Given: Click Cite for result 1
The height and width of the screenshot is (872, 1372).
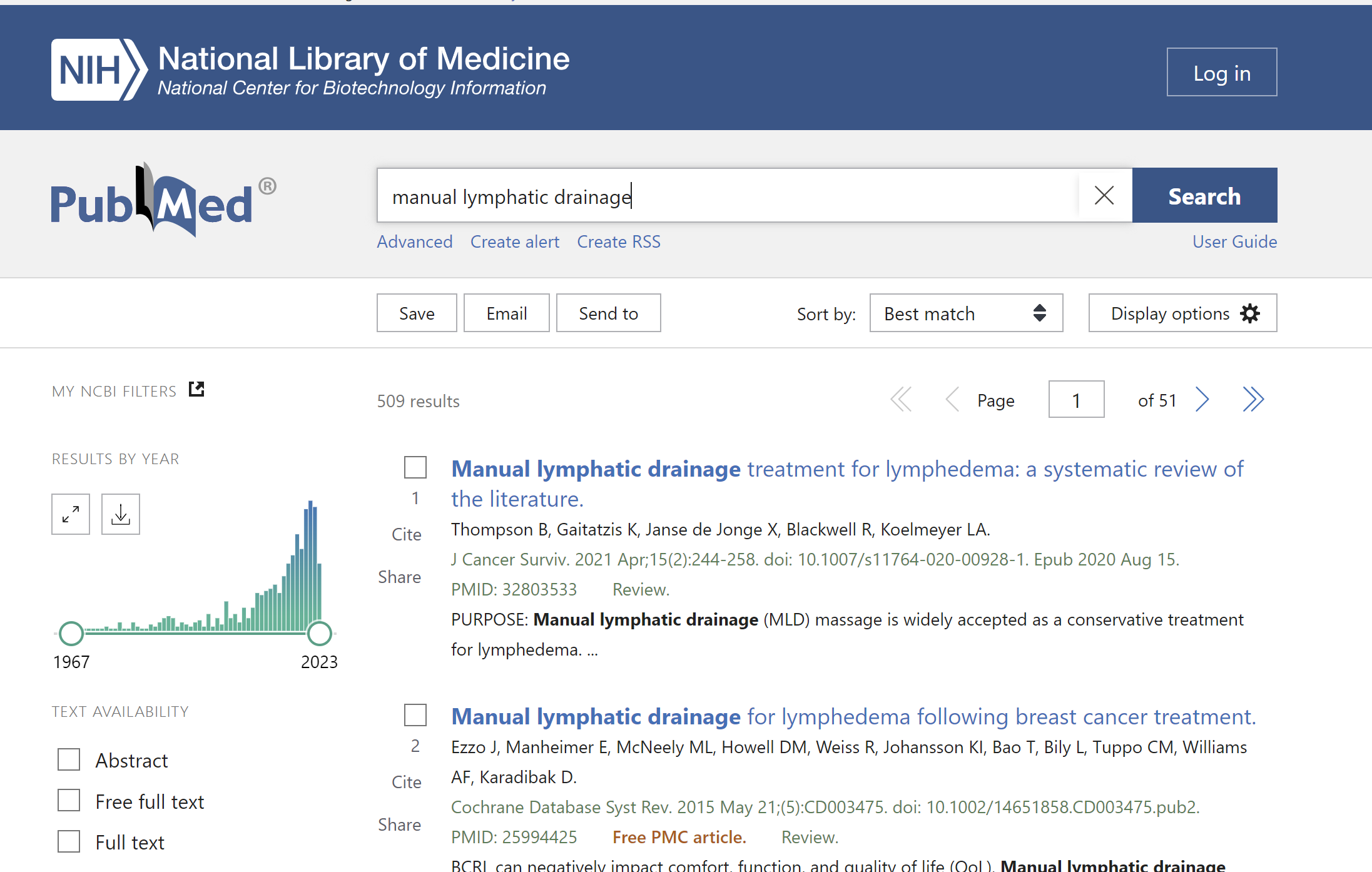Looking at the screenshot, I should 406,534.
